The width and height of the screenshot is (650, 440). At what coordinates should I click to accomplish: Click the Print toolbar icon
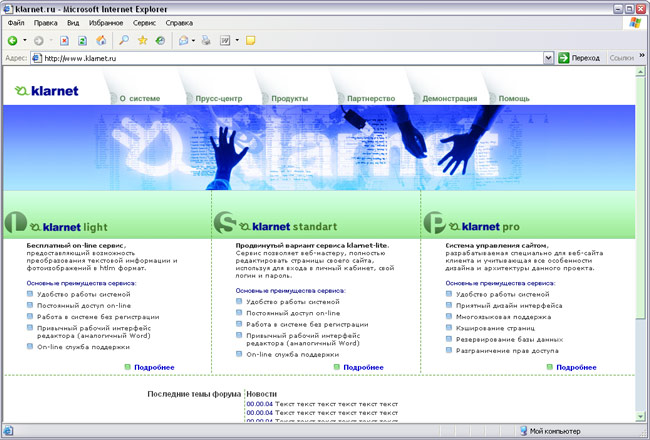tap(205, 41)
